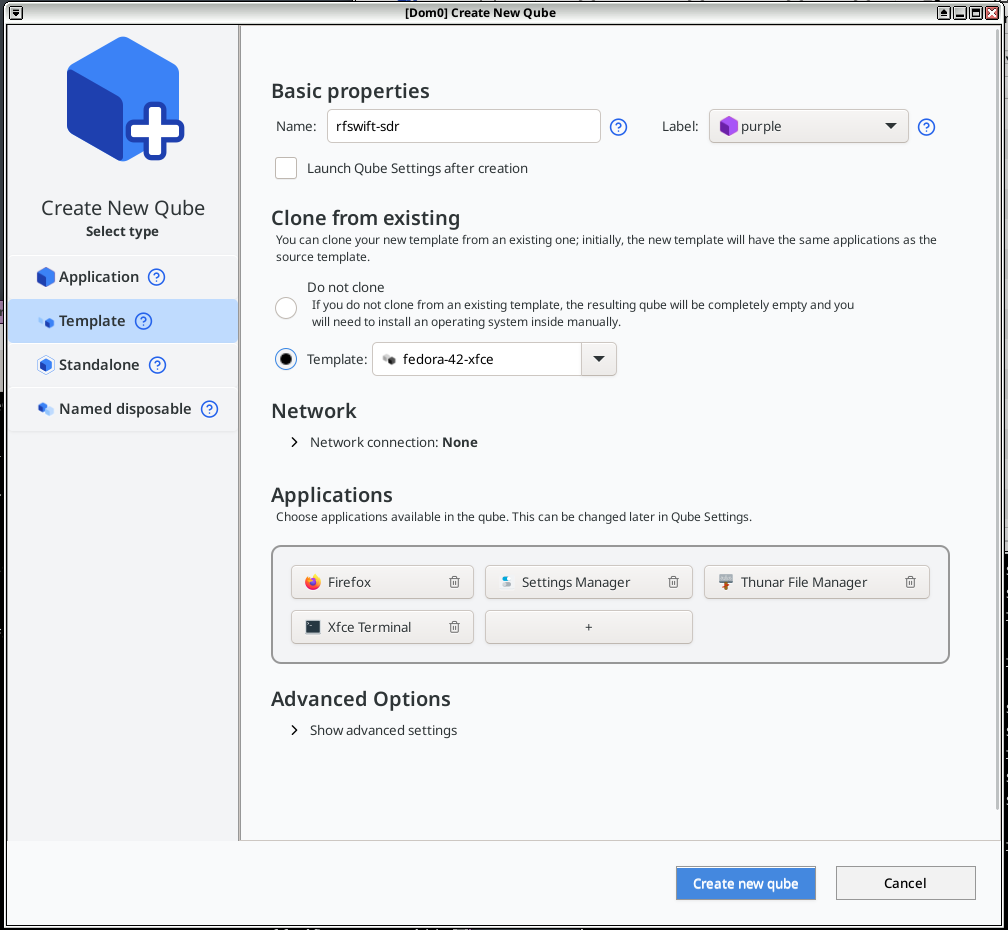The height and width of the screenshot is (930, 1008).
Task: Open the Name field help tooltip
Action: [x=618, y=127]
